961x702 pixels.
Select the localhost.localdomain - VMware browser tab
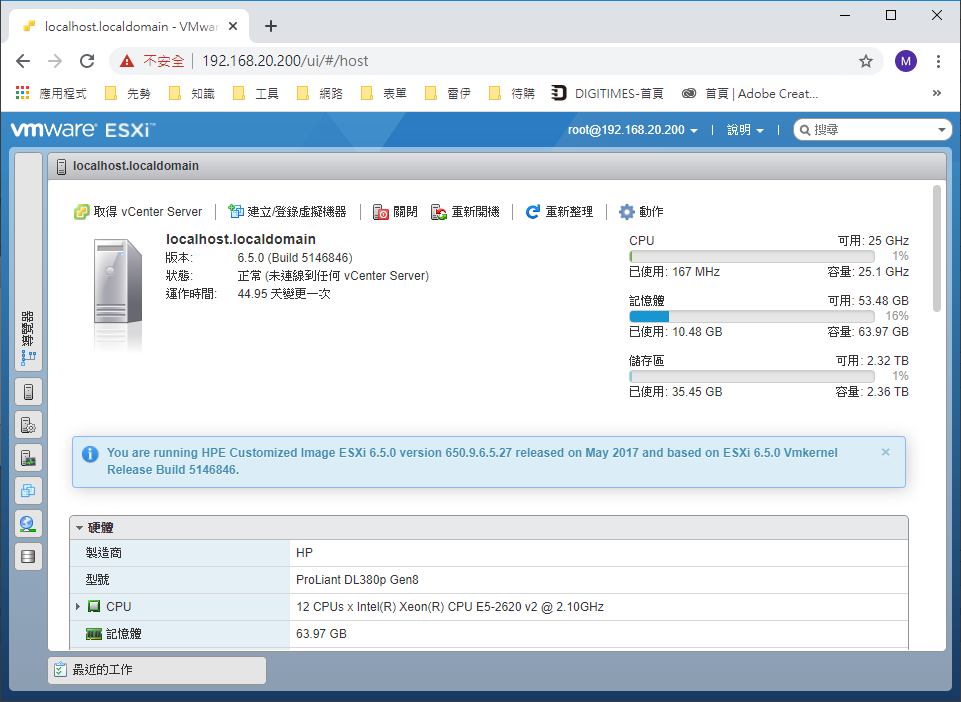129,26
